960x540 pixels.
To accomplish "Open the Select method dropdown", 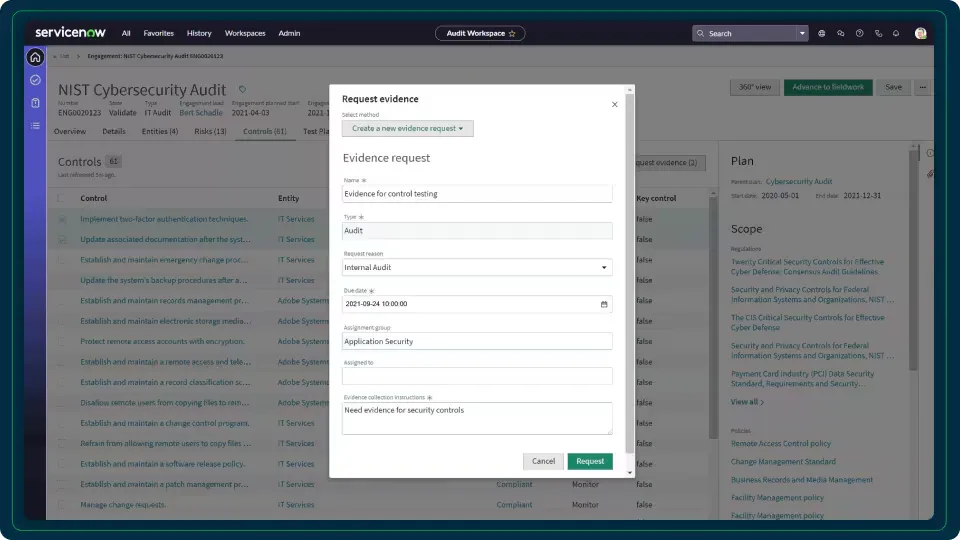I will coord(408,129).
